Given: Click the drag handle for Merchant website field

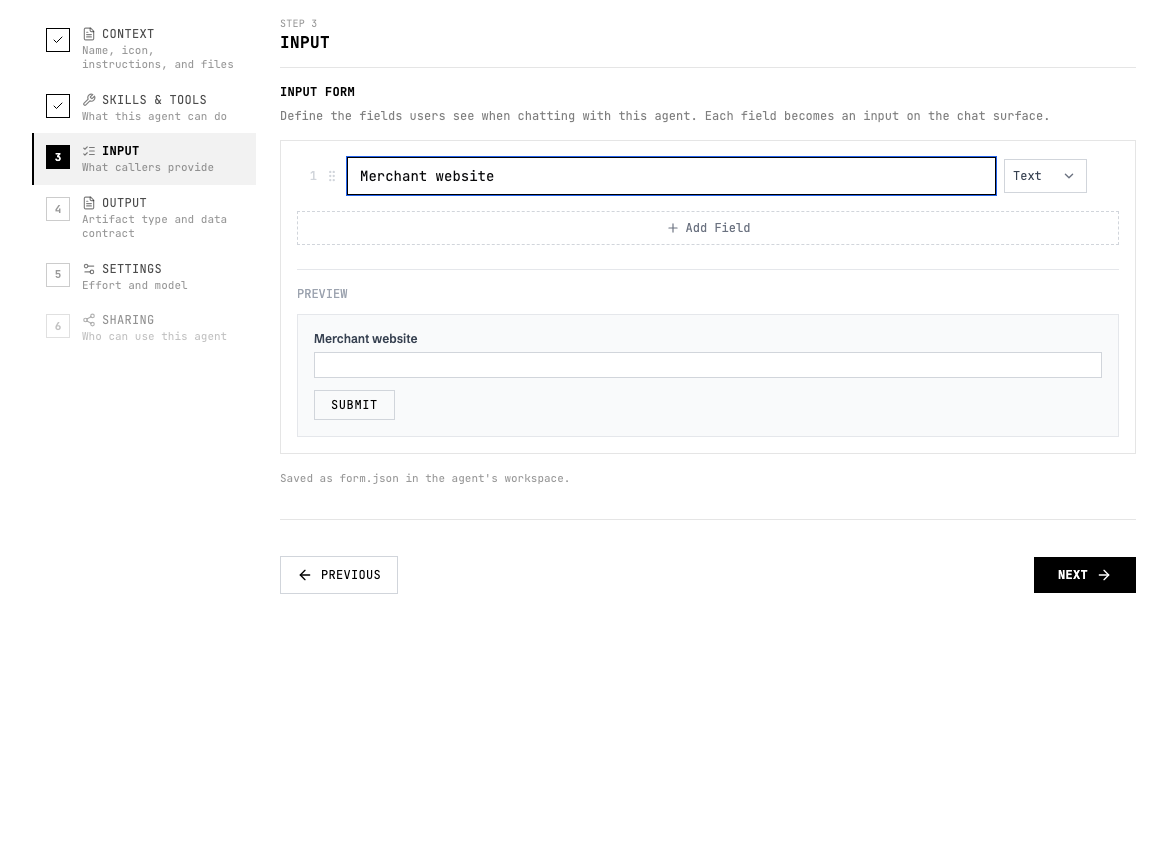Looking at the screenshot, I should click(332, 176).
